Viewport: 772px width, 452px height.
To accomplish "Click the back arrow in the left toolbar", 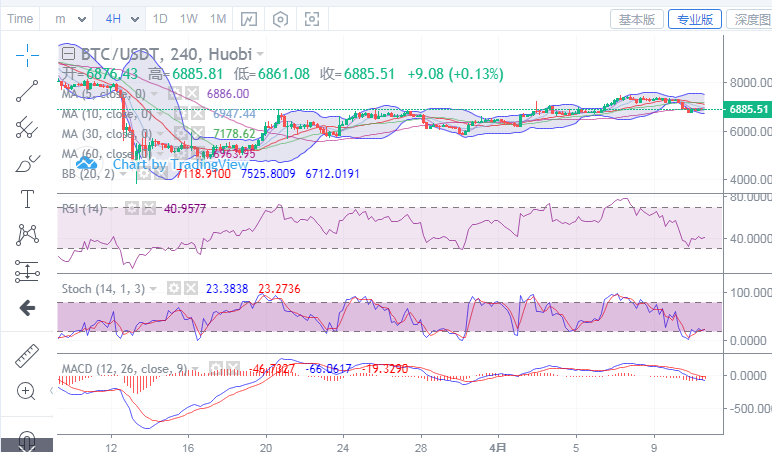I will point(27,308).
